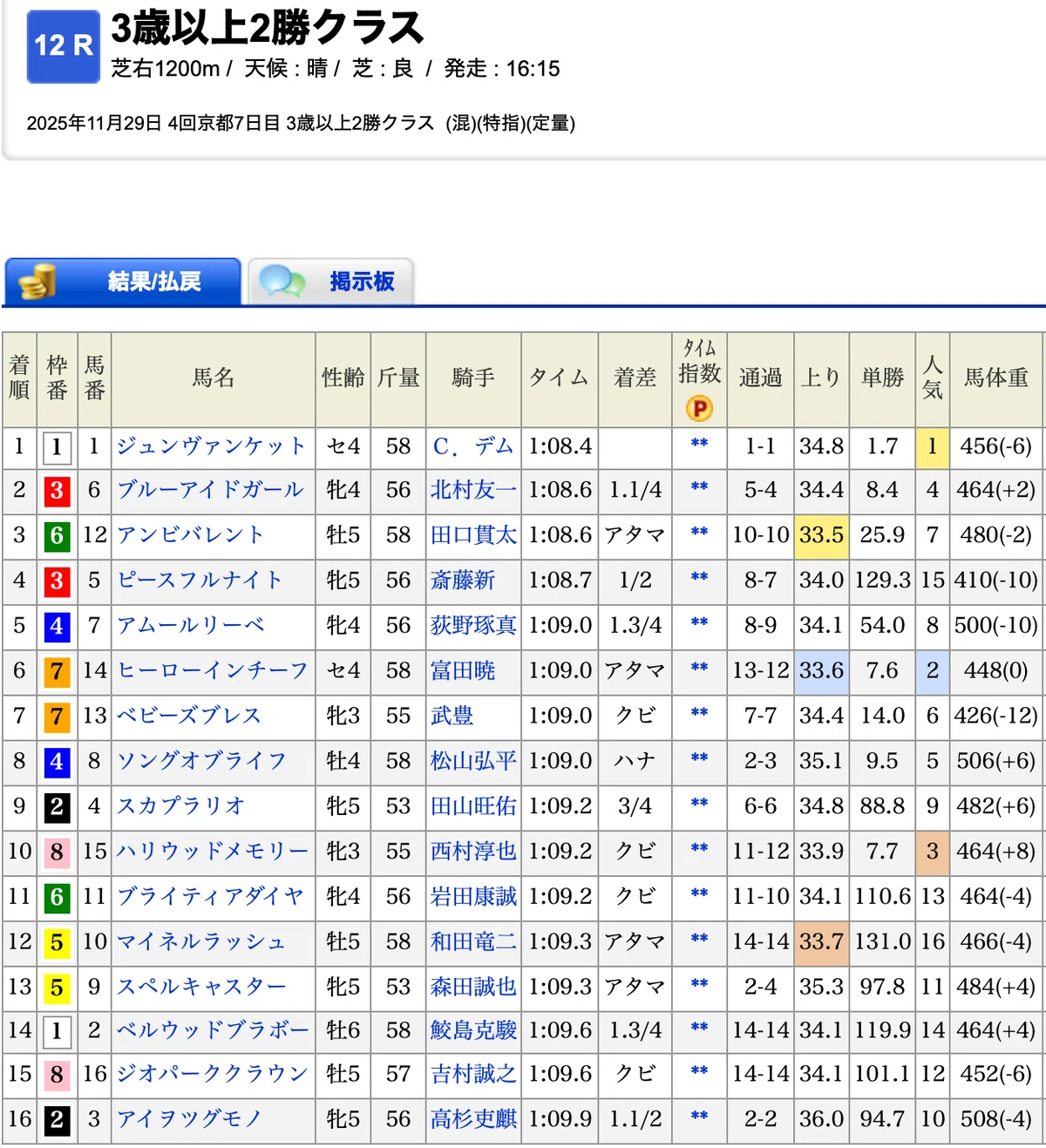Open the 結果/払戻 tab

123,281
